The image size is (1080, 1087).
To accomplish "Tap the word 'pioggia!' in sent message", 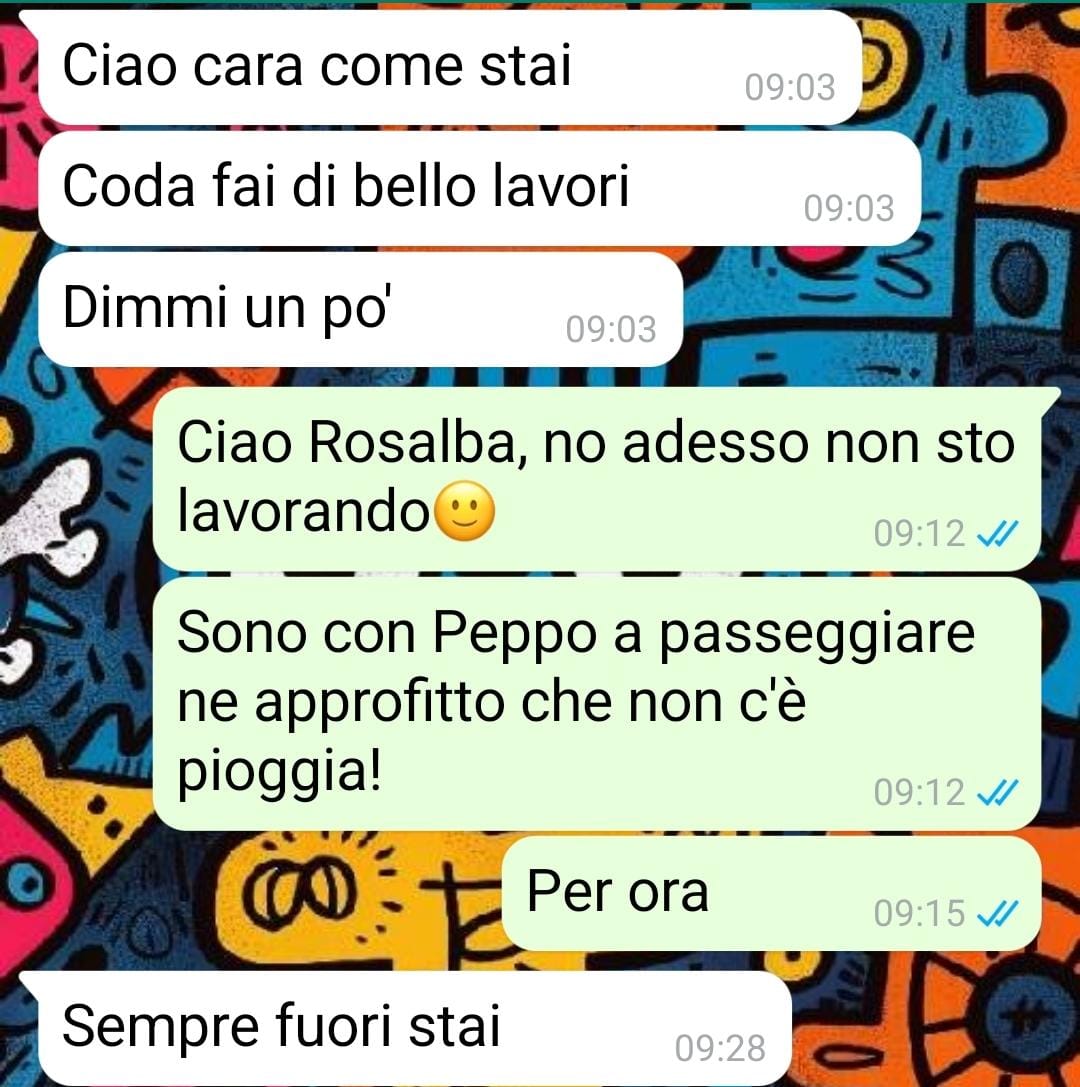I will click(279, 773).
